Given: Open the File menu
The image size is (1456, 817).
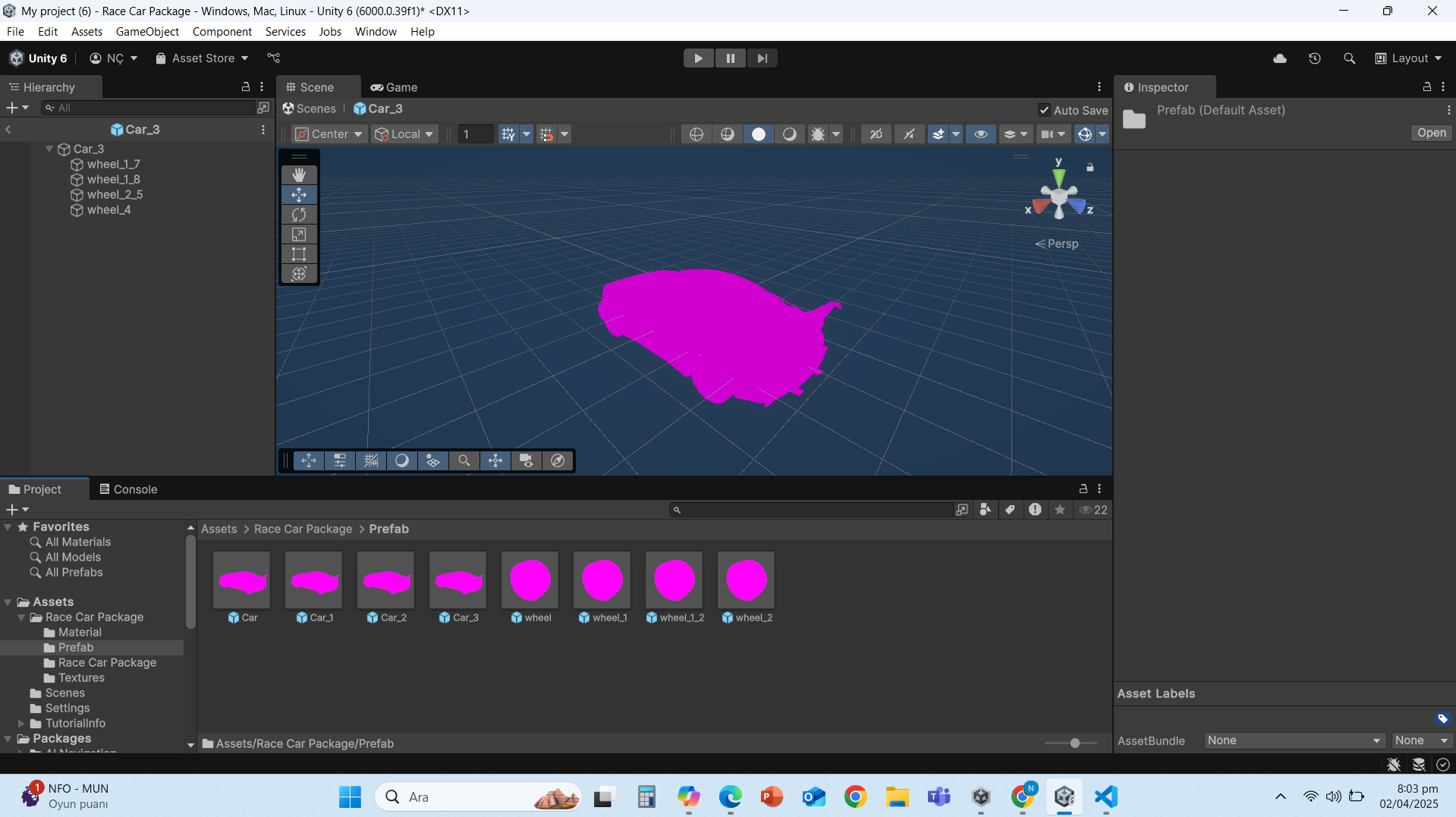Looking at the screenshot, I should 15,32.
